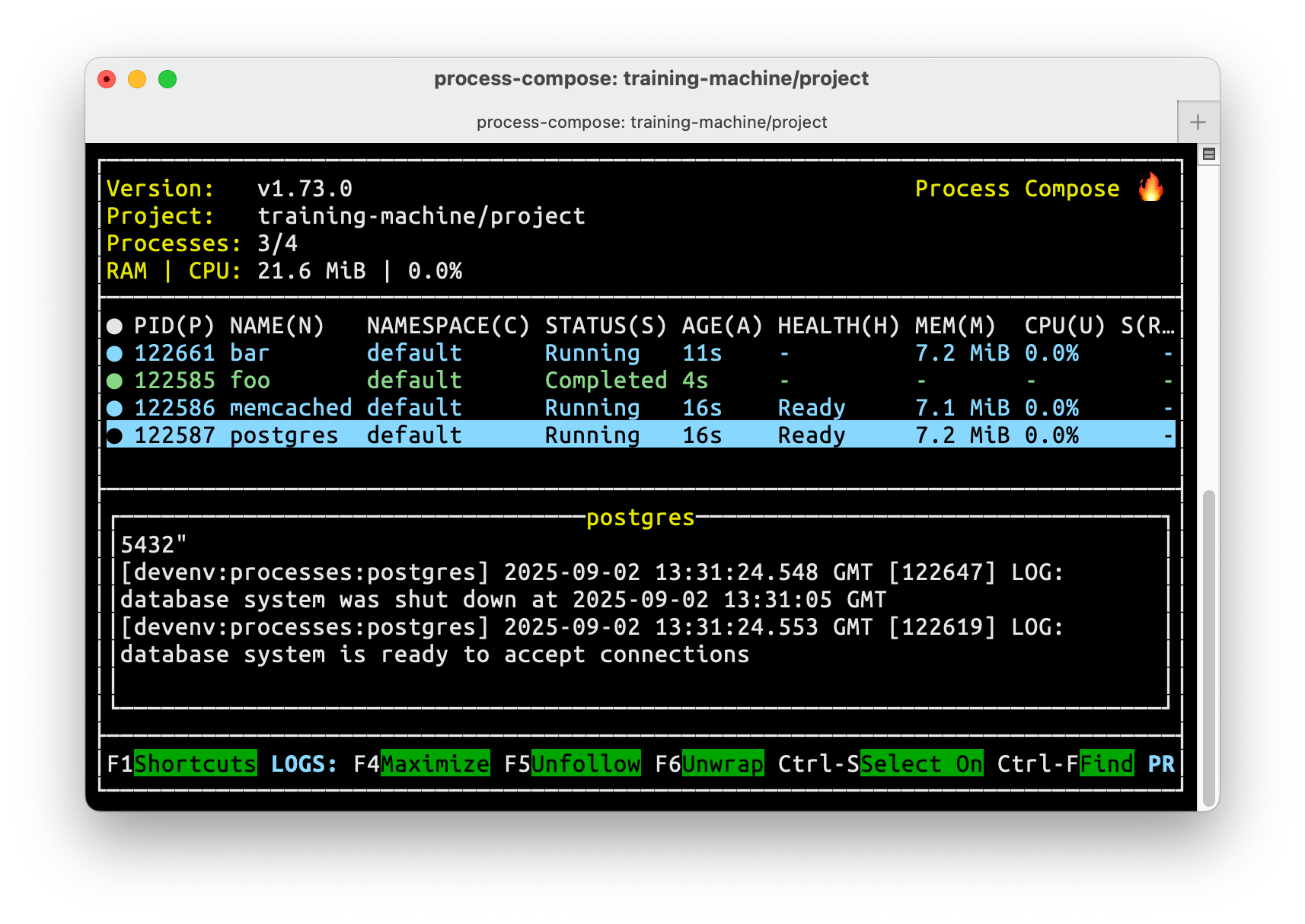This screenshot has height=924, width=1305.
Task: Open a new terminal tab with plus
Action: 1198,122
